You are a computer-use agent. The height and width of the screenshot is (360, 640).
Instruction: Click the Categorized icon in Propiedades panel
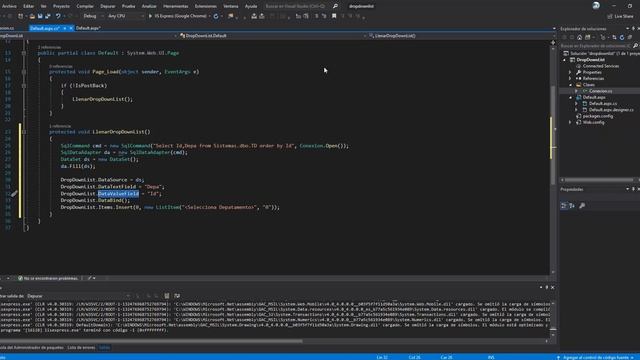tap(564, 206)
